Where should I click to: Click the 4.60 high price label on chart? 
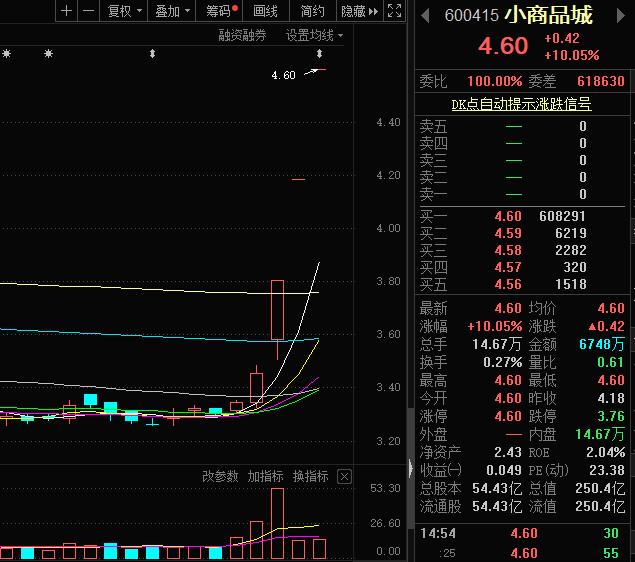coord(283,75)
